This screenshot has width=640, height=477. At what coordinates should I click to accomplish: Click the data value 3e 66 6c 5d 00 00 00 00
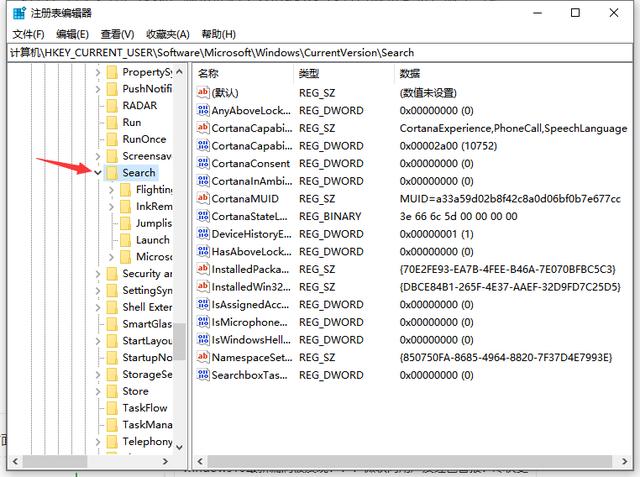[458, 216]
